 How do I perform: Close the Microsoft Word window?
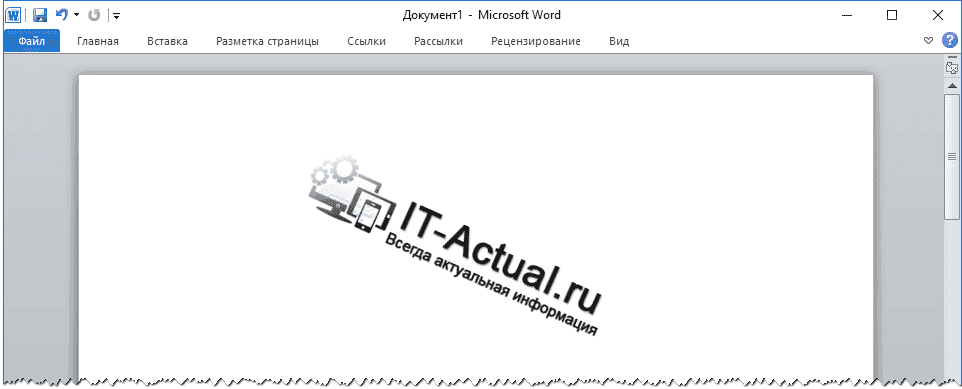(938, 15)
